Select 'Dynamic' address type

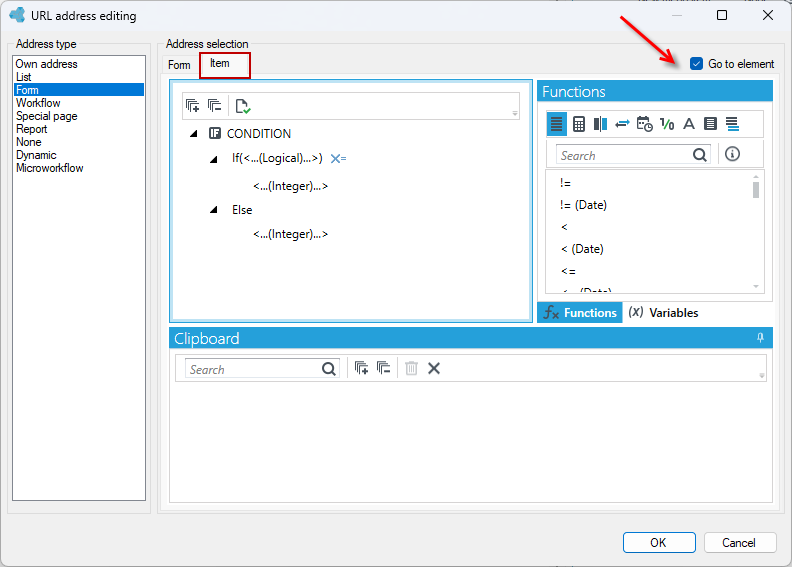pos(79,155)
